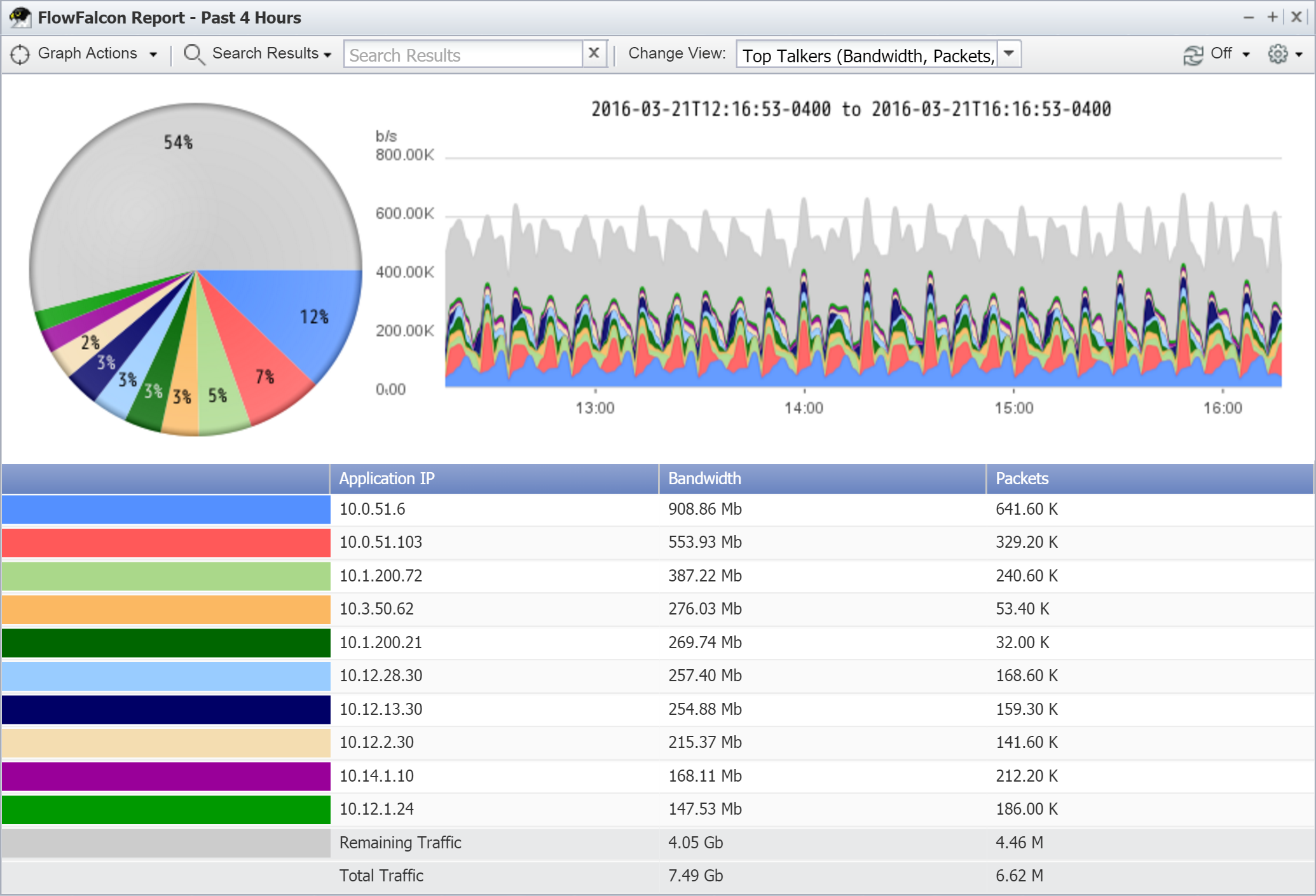The height and width of the screenshot is (896, 1316).
Task: Click the light blue swatch for 10.12.28.30
Action: pos(166,676)
